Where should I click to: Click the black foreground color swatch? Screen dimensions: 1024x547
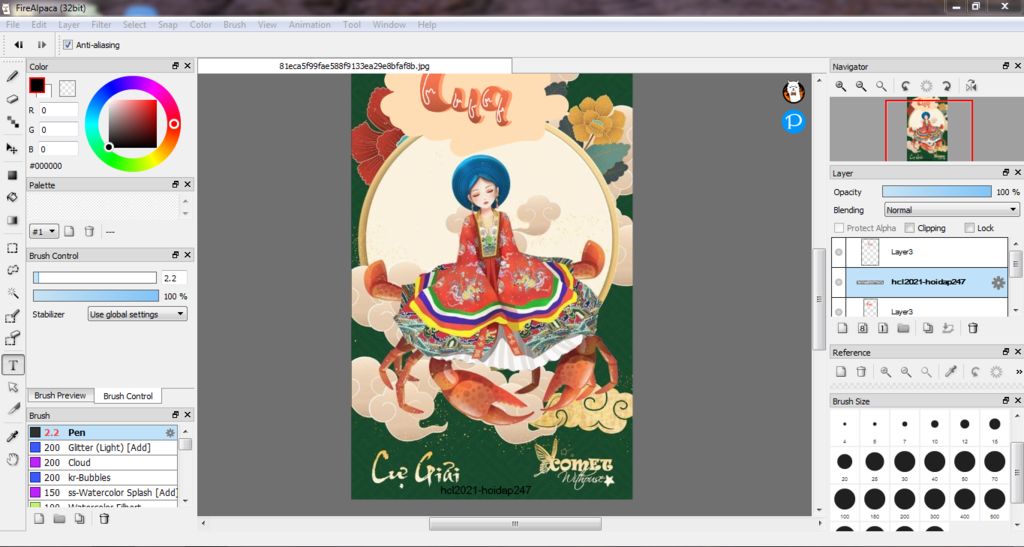click(37, 85)
